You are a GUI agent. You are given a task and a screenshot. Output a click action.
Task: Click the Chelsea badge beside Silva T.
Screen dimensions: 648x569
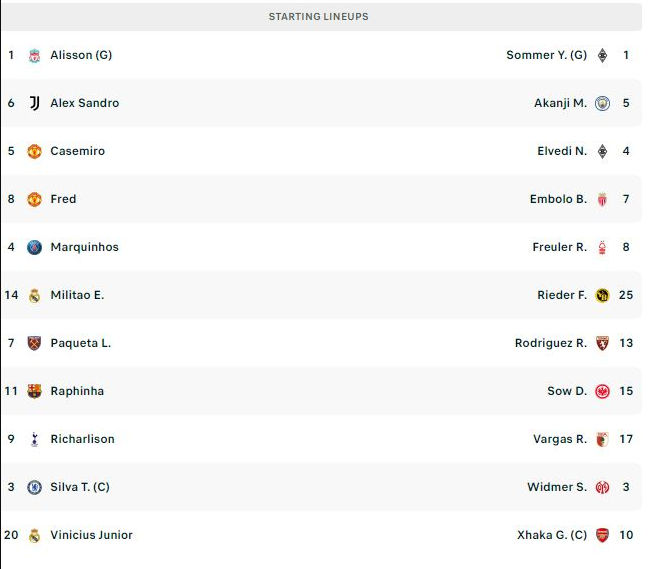pos(34,487)
